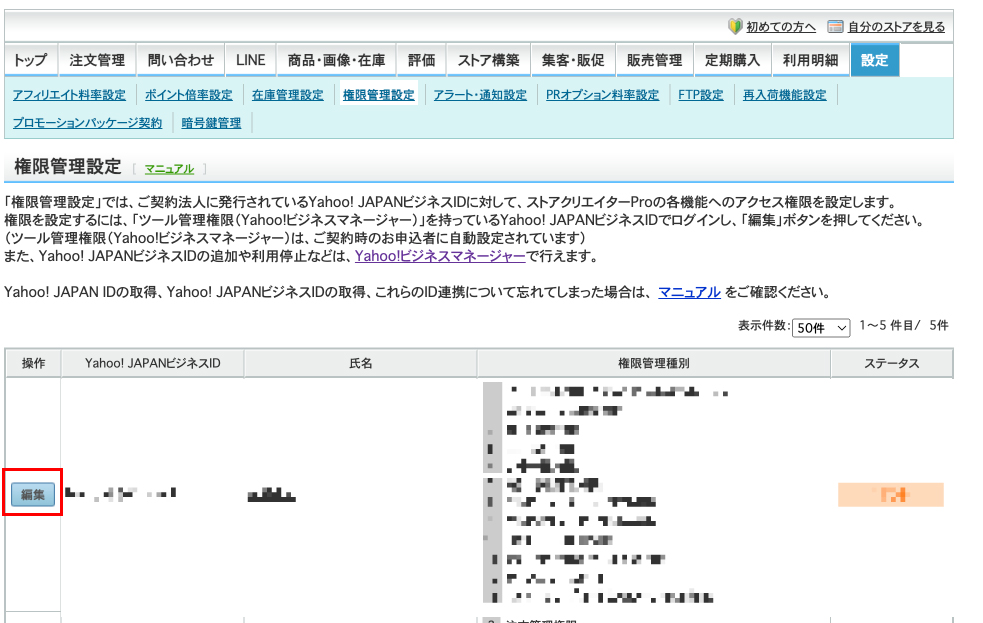Viewport: 983px width, 623px height.
Task: Open the ストア構築 tab
Action: coord(489,60)
